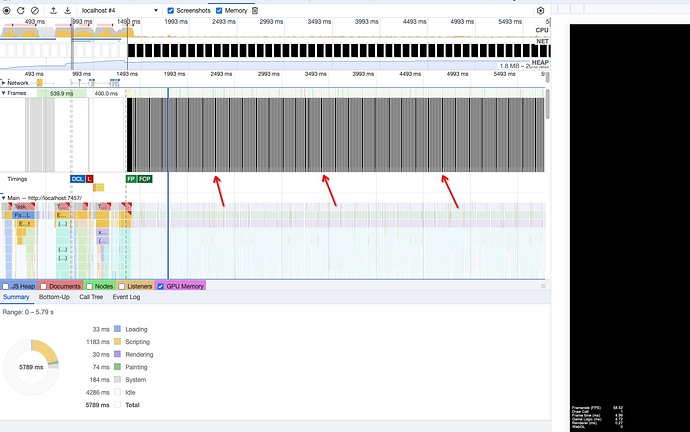Click the Main — http://localhost:7457/ track title
This screenshot has width=690, height=432.
[x=44, y=198]
